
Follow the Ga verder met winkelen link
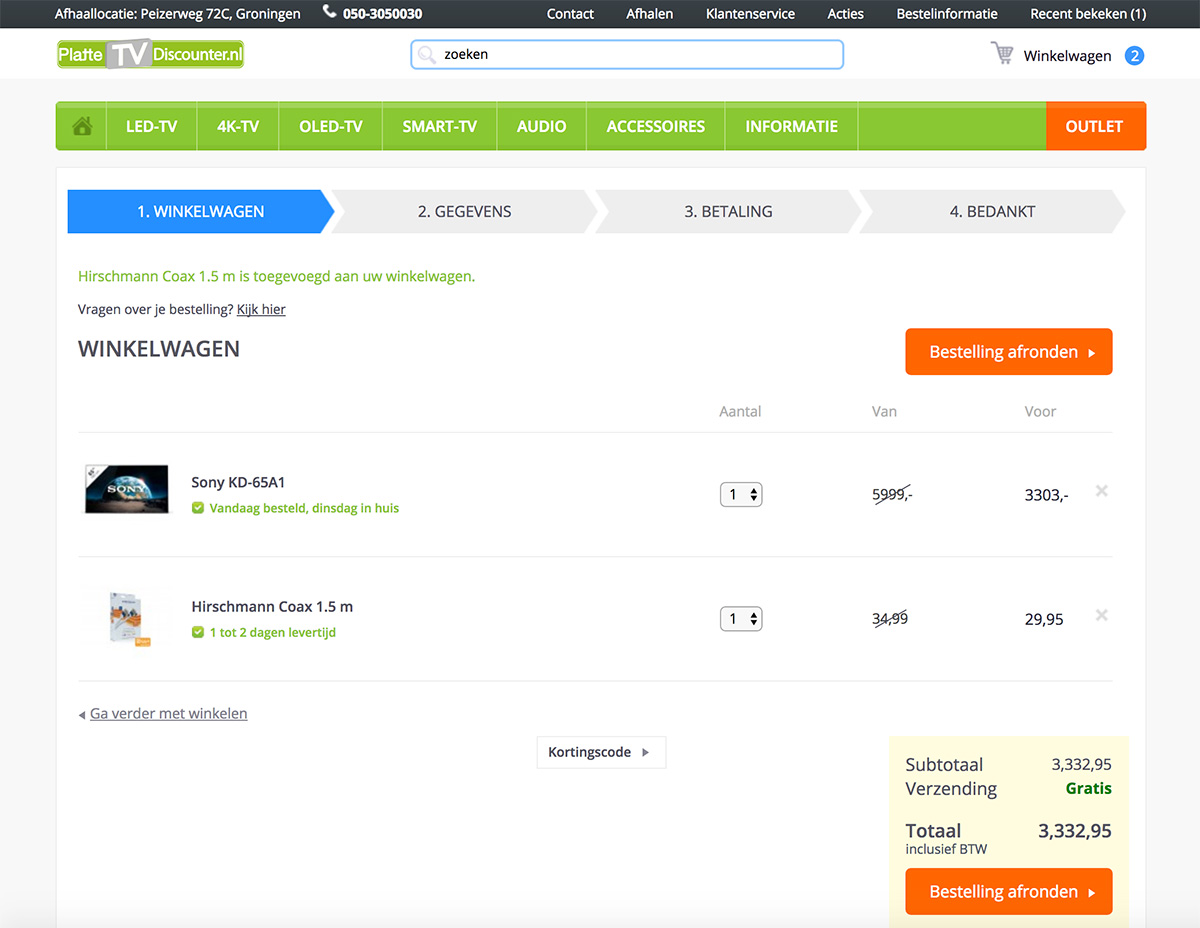(169, 713)
